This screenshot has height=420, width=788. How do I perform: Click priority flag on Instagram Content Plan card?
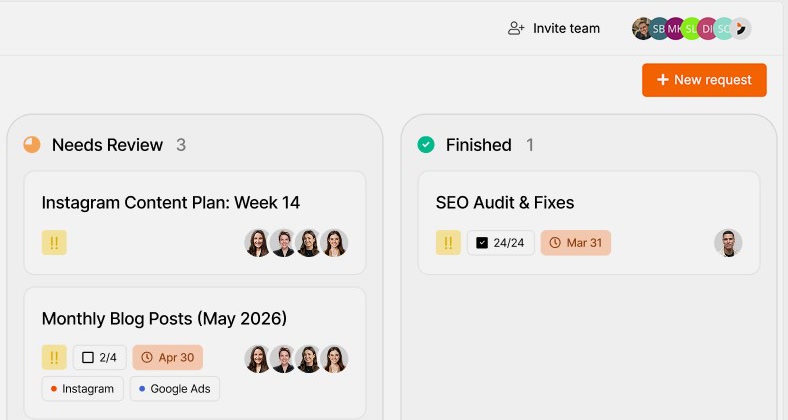[54, 243]
